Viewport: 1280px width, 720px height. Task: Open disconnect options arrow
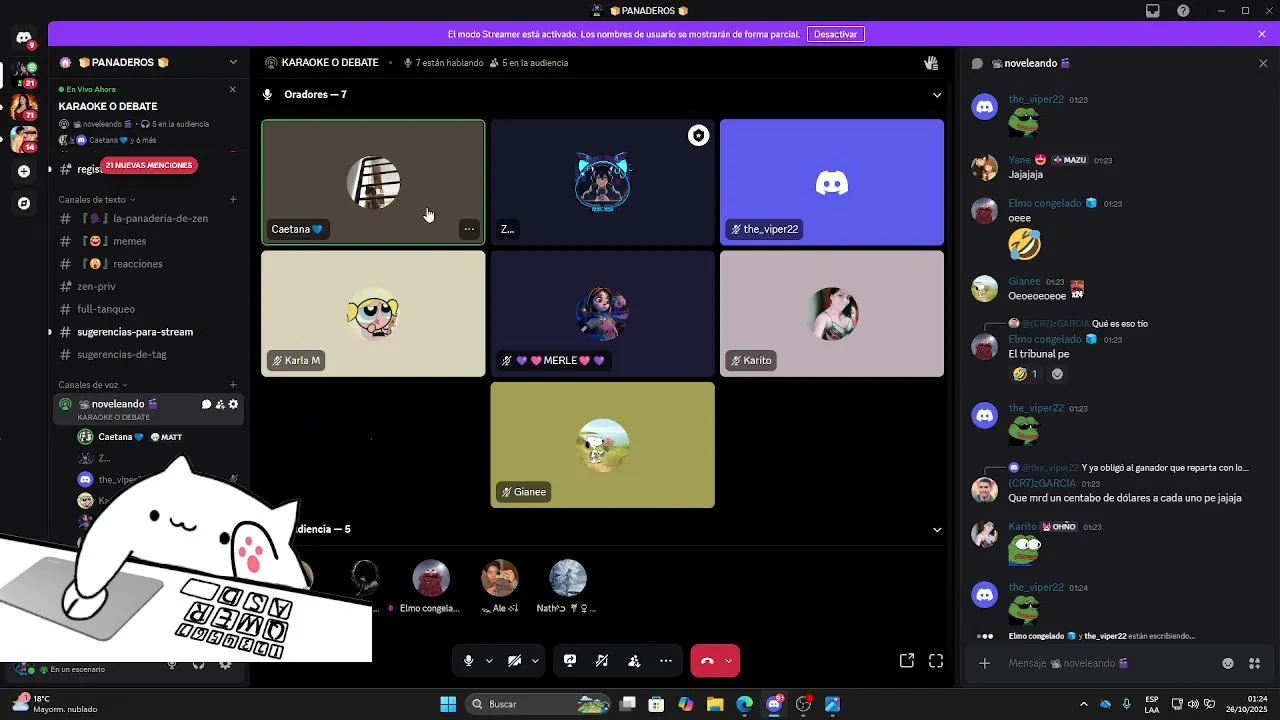[x=729, y=661]
